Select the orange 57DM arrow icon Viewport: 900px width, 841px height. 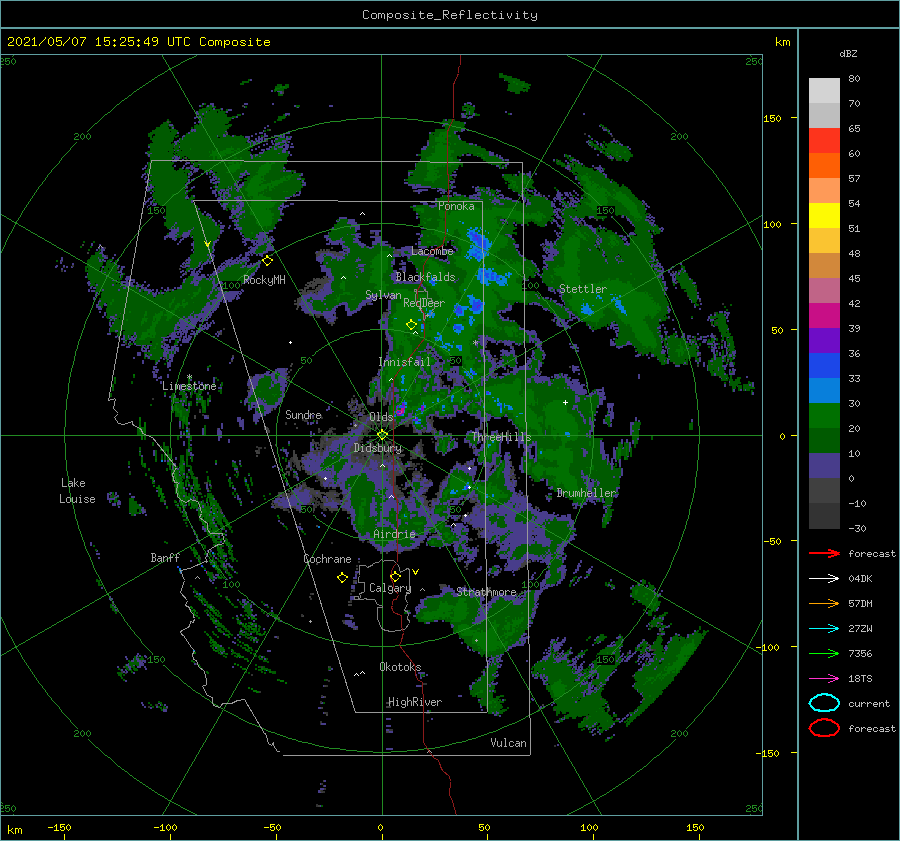824,603
